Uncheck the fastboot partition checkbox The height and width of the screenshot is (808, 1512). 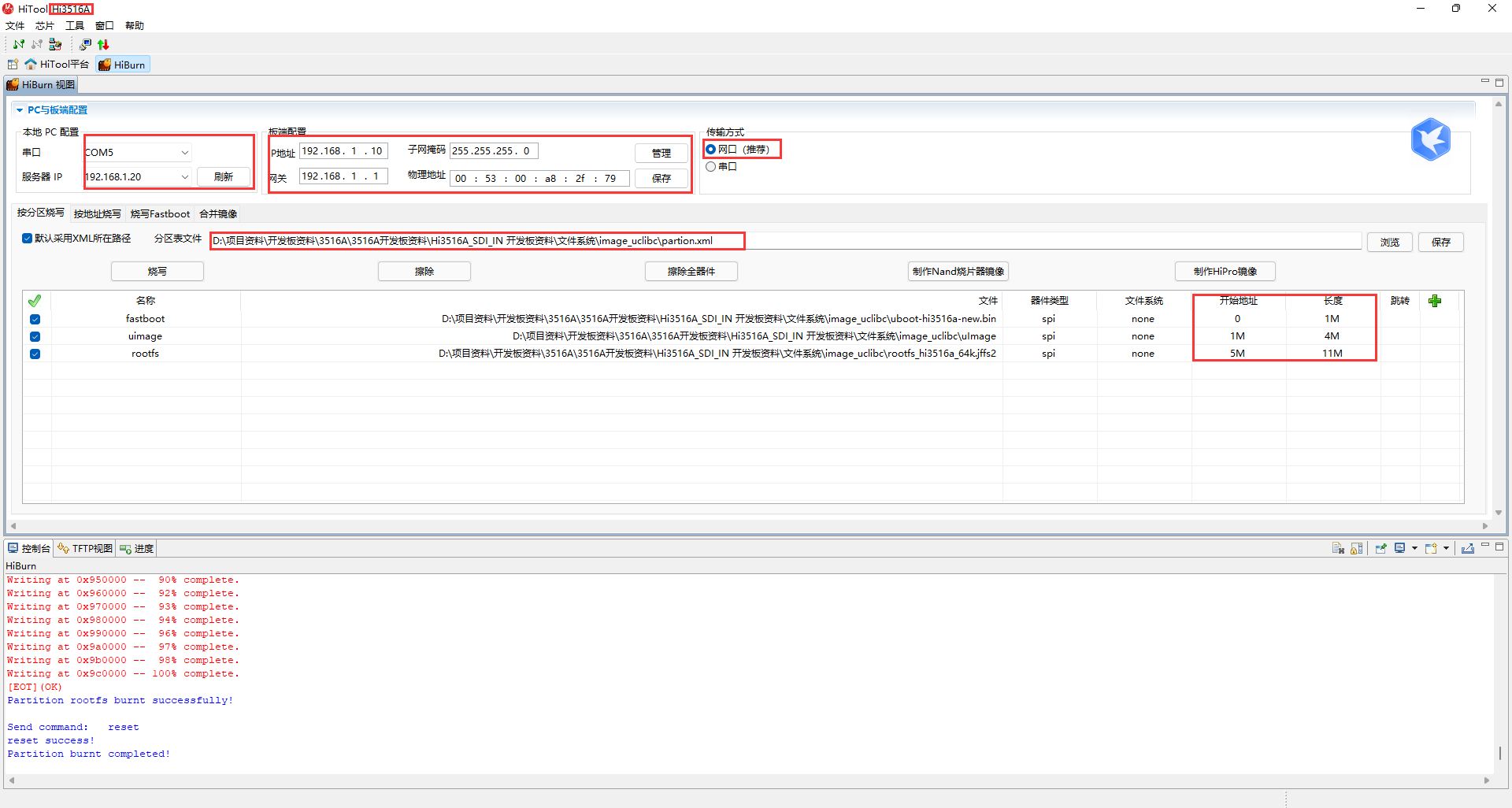click(x=35, y=319)
